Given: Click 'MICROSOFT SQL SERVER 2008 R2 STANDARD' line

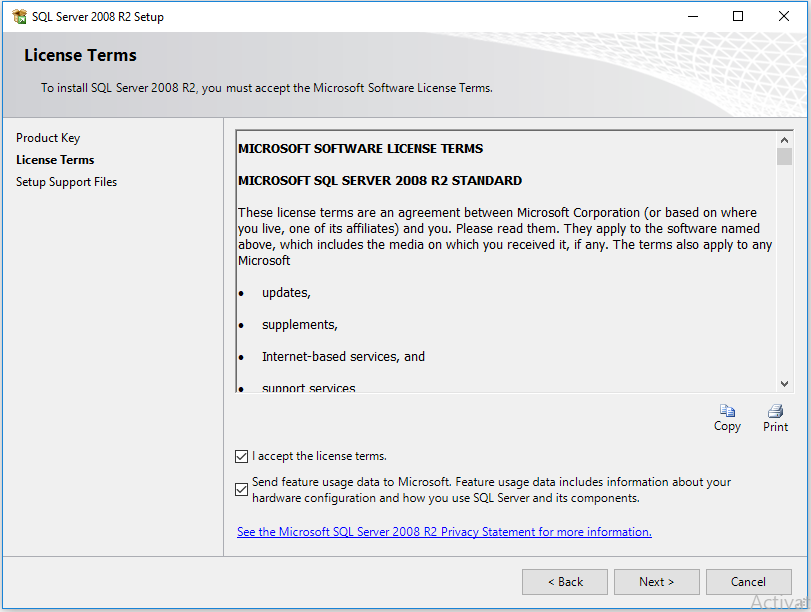Looking at the screenshot, I should (x=380, y=181).
